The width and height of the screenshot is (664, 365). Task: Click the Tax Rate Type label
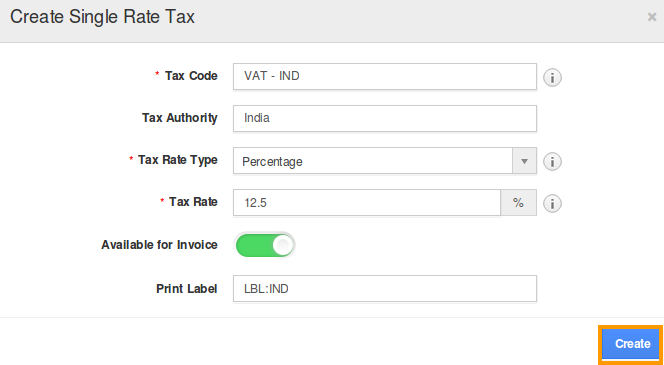(177, 160)
